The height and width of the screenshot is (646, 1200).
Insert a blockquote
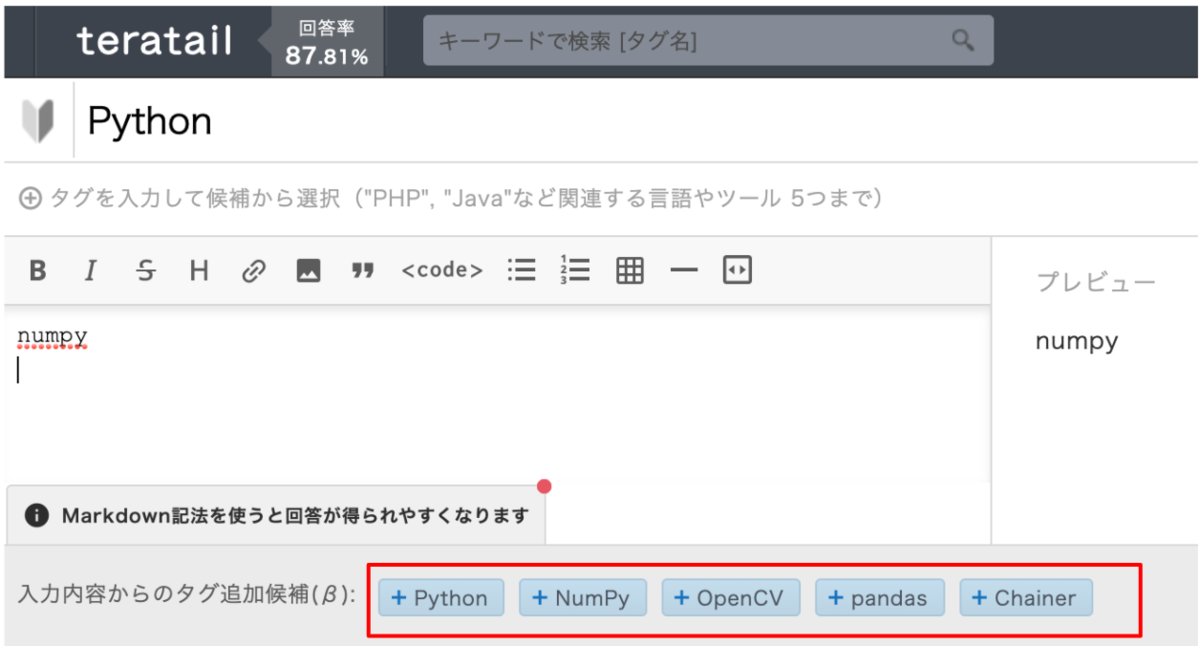coord(362,270)
